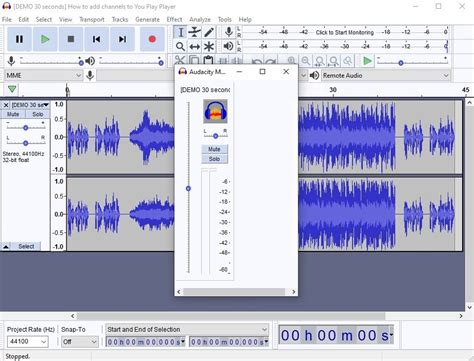
Task: Click the Record button
Action: [152, 39]
